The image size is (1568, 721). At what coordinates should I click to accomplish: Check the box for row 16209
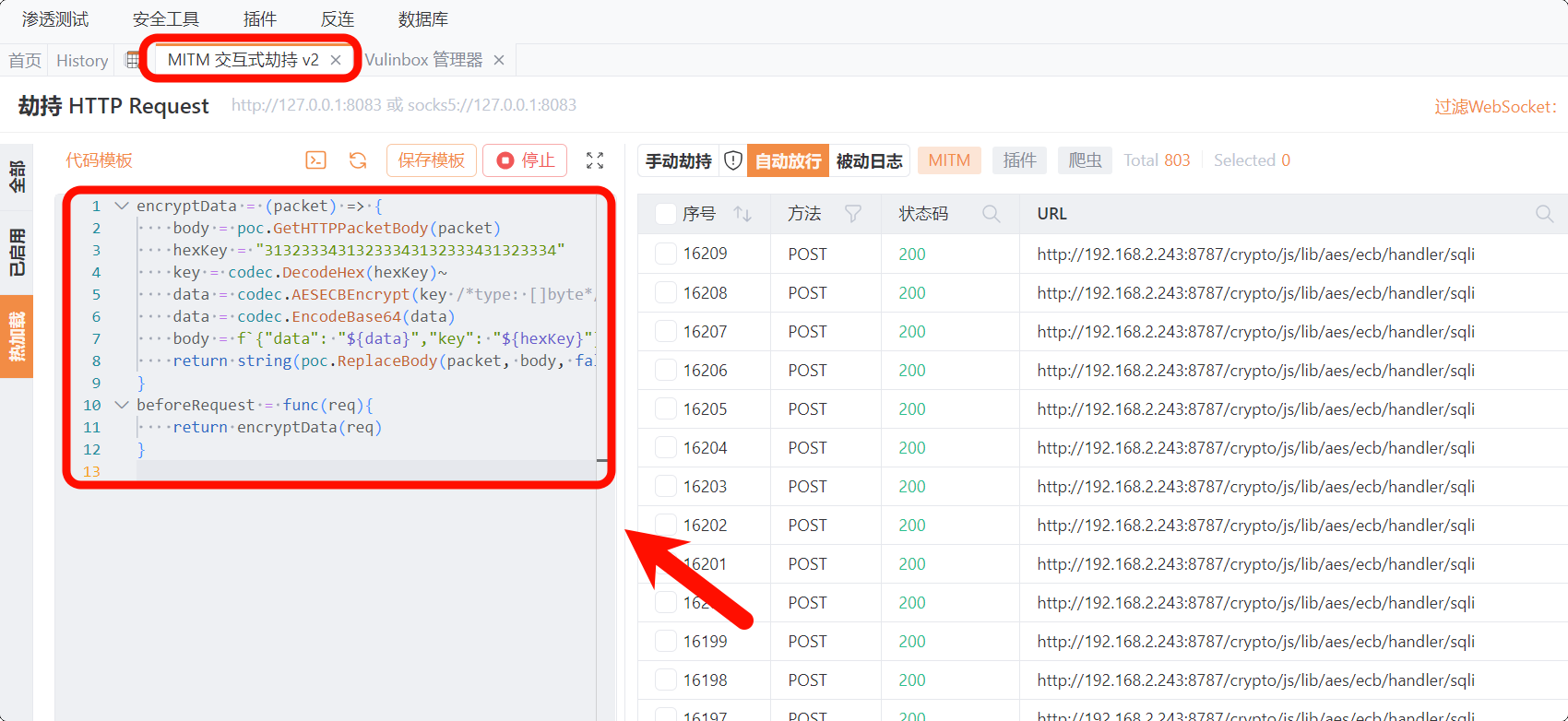pyautogui.click(x=665, y=254)
